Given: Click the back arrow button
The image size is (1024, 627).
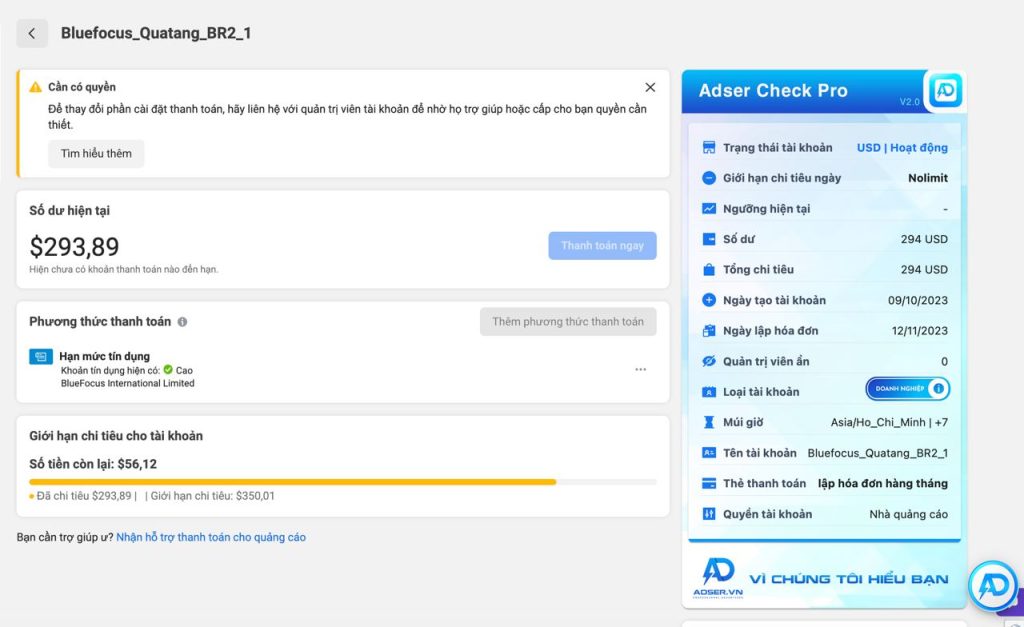Looking at the screenshot, I should pos(32,33).
